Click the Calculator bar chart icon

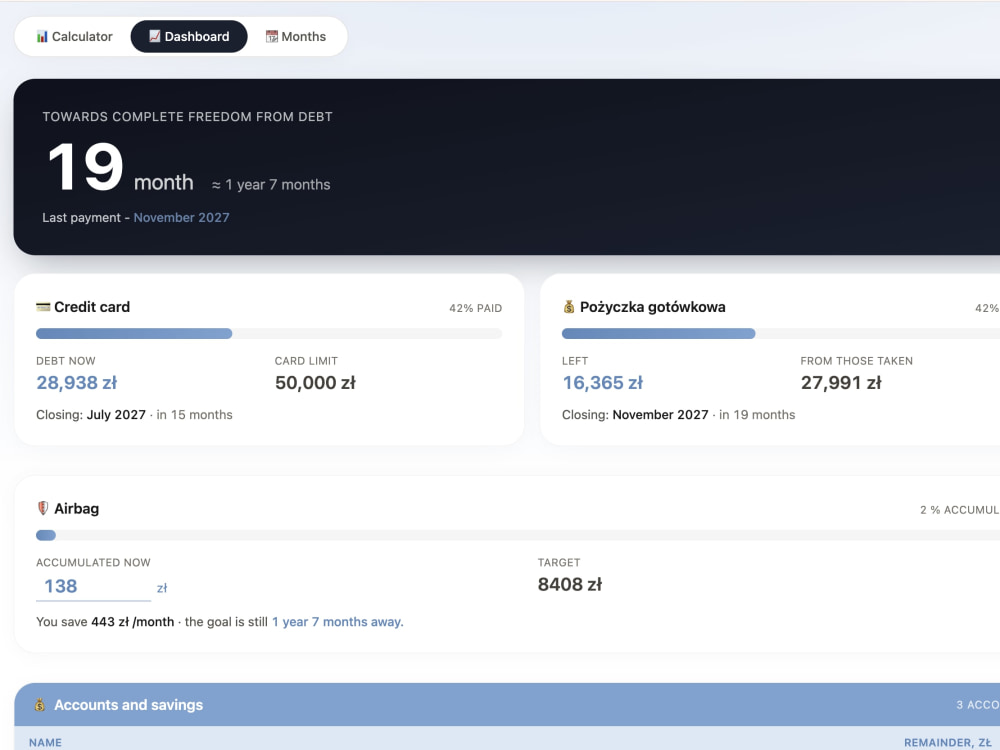[42, 36]
